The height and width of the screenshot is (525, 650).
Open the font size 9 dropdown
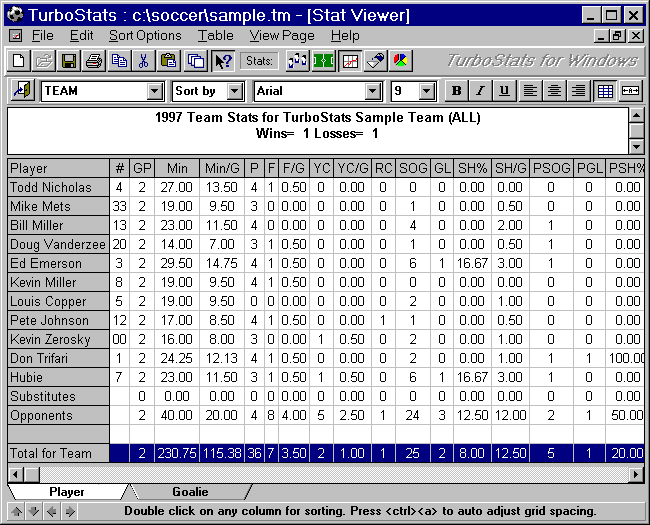coord(427,91)
